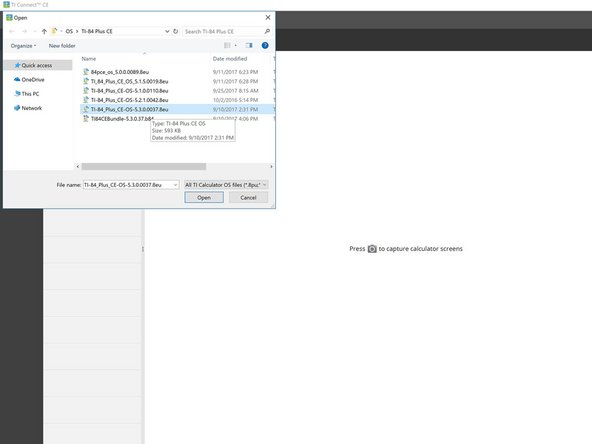Click the search magnifier icon
Image resolution: width=592 pixels, height=444 pixels.
(x=267, y=31)
